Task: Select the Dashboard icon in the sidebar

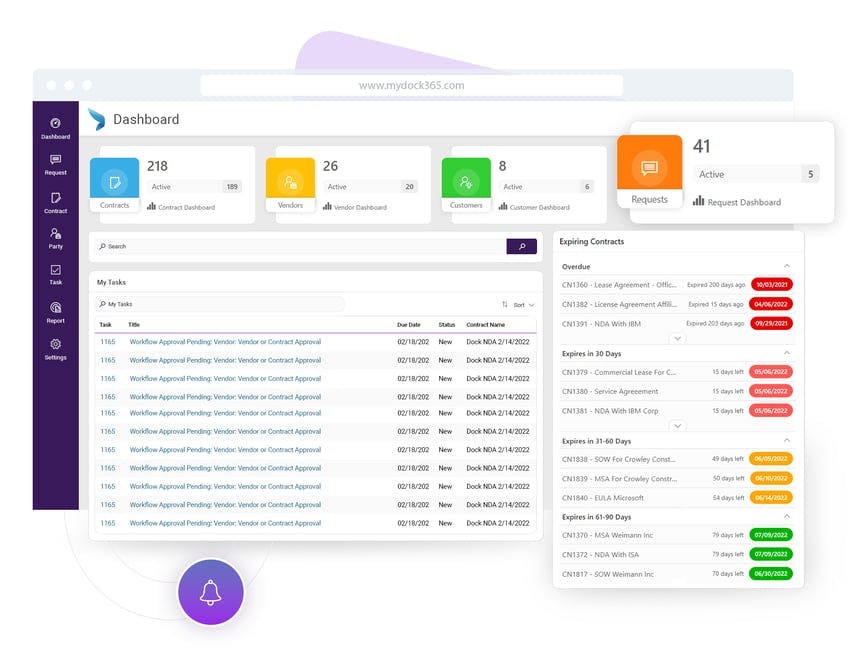Action: (55, 124)
